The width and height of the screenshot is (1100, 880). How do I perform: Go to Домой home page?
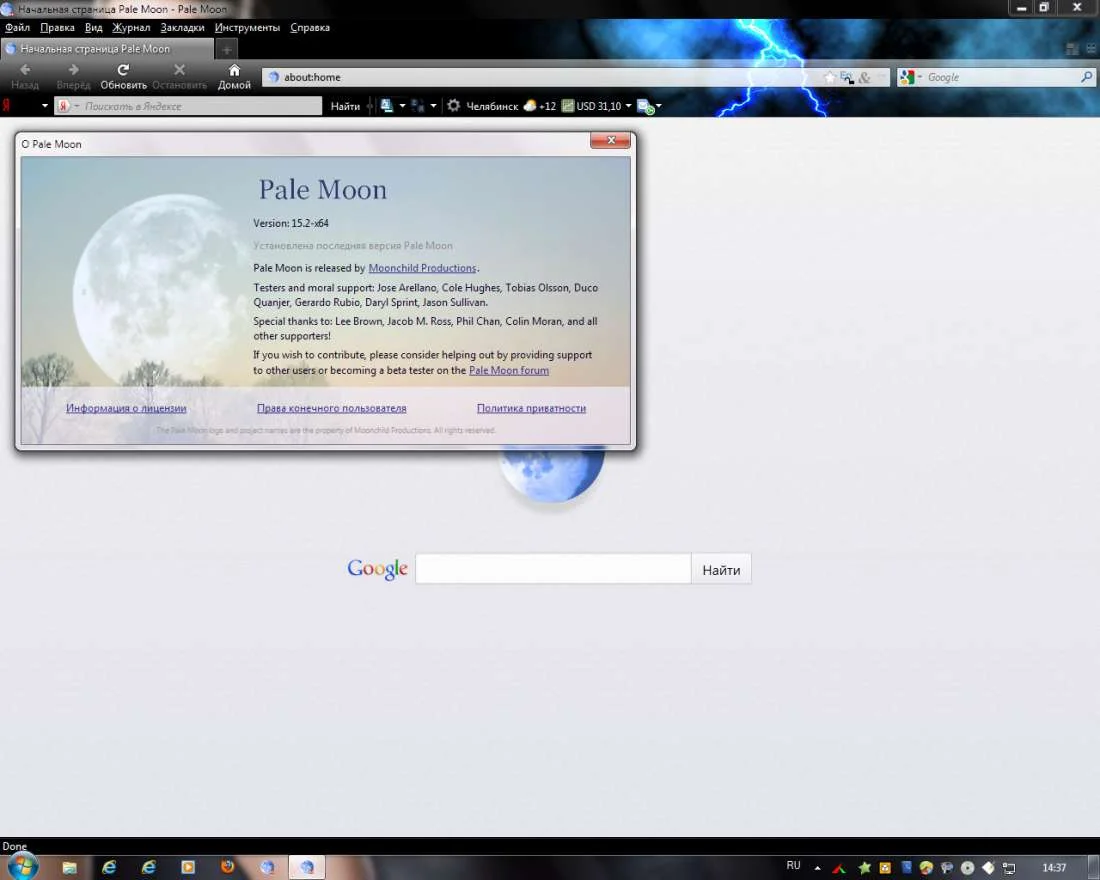point(234,76)
